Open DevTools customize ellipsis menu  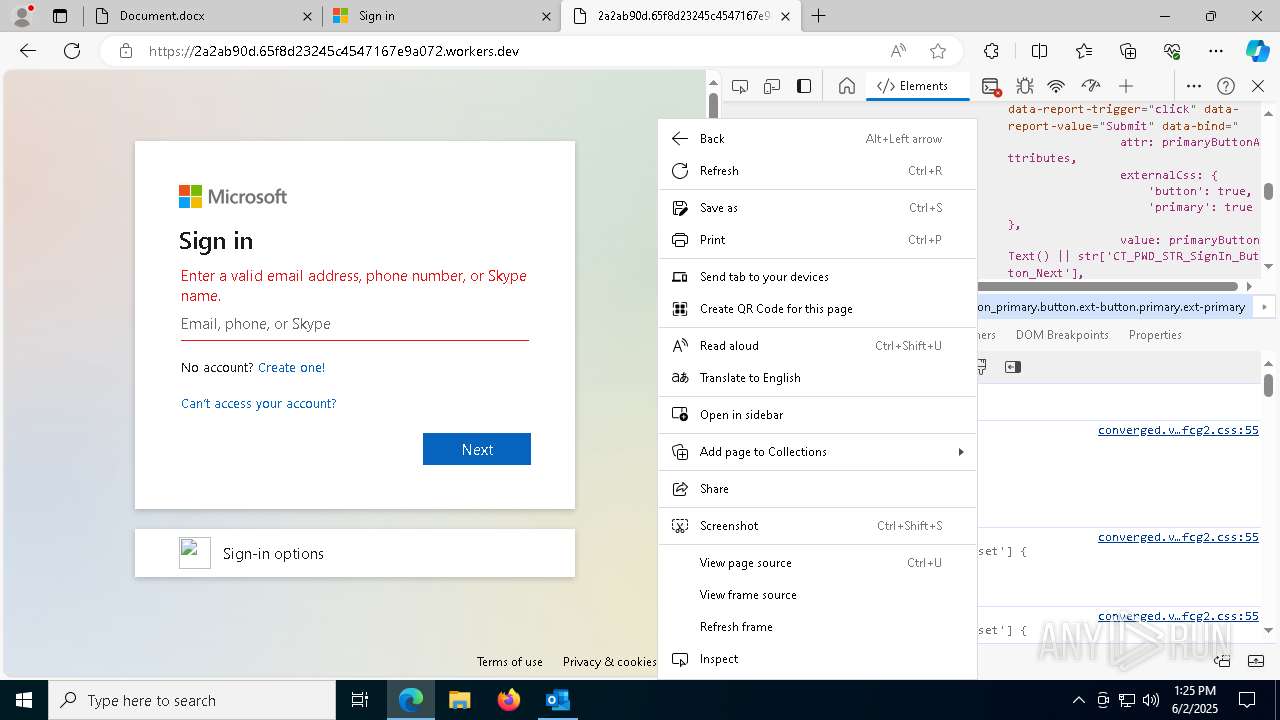coord(1194,86)
